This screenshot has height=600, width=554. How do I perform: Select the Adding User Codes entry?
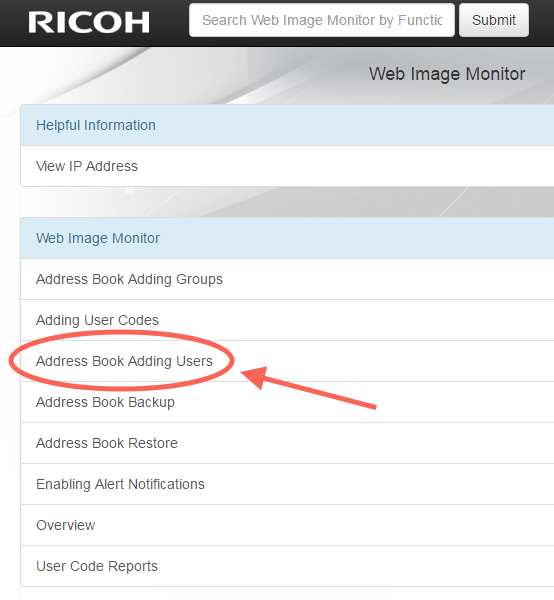[287, 320]
